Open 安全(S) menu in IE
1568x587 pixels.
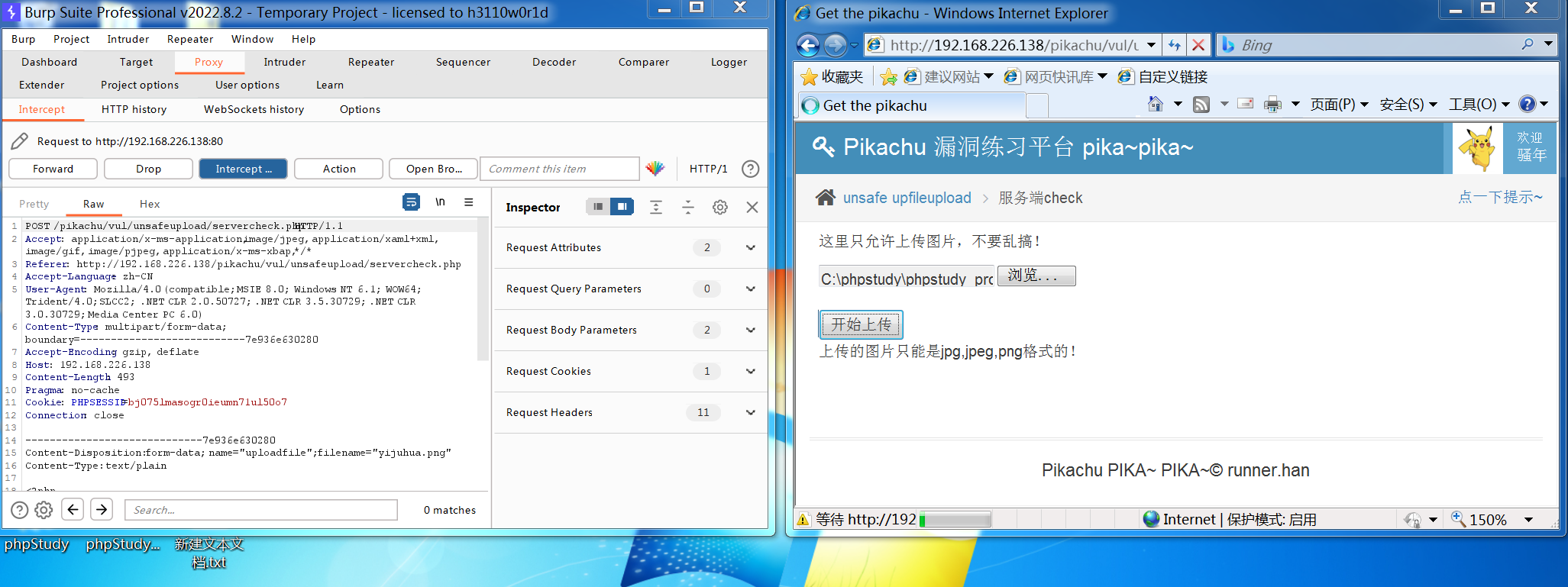tap(1408, 104)
